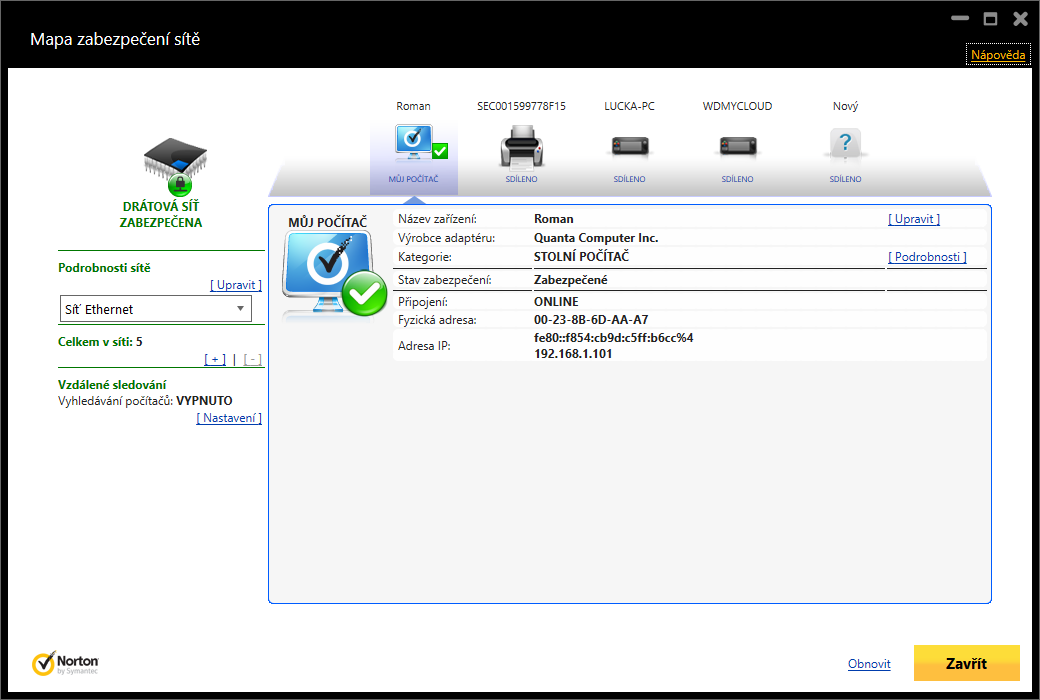Select the SEC001599778F15 printer icon
The height and width of the screenshot is (700, 1040).
click(521, 146)
